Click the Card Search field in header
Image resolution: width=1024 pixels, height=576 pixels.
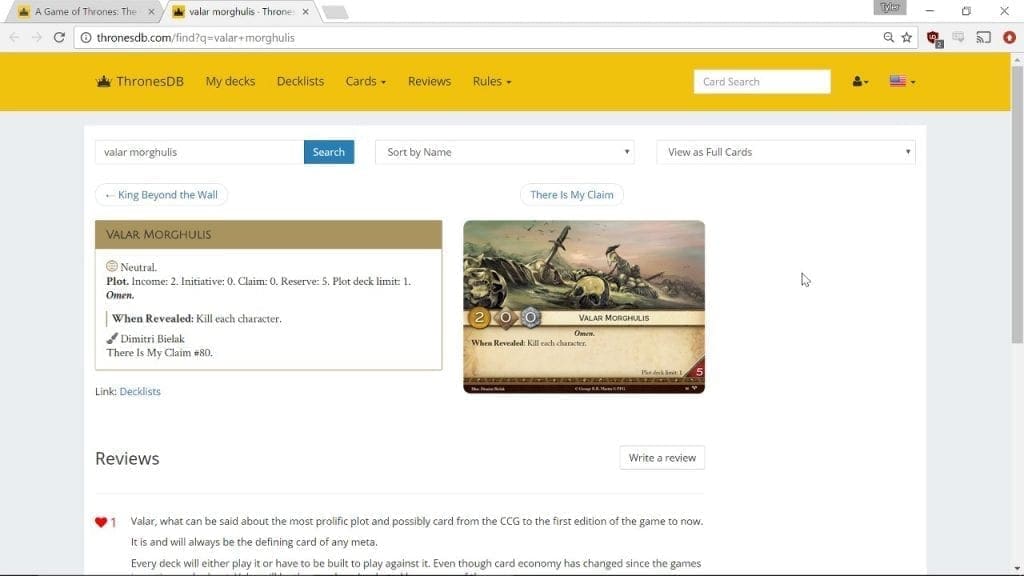(x=762, y=82)
